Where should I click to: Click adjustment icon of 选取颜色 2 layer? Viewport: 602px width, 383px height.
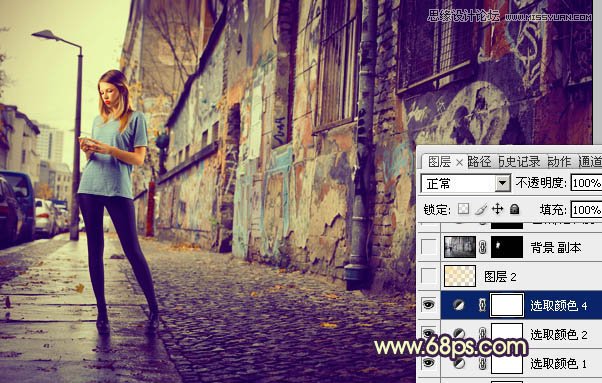[x=458, y=333]
